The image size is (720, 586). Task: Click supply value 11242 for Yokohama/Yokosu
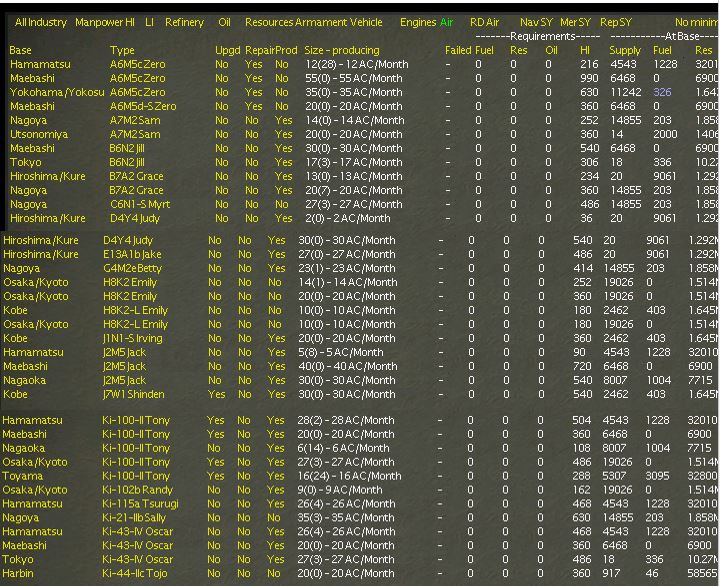coord(625,92)
